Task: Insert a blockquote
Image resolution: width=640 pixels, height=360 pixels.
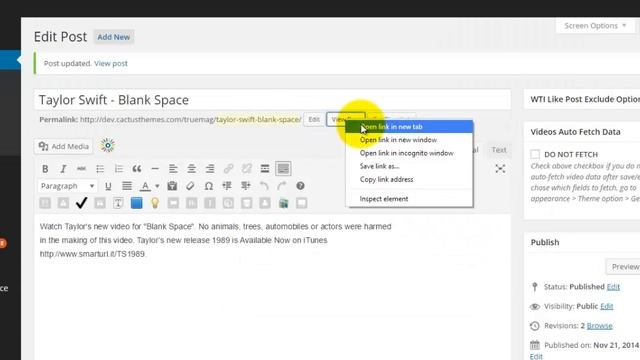Action: click(137, 169)
